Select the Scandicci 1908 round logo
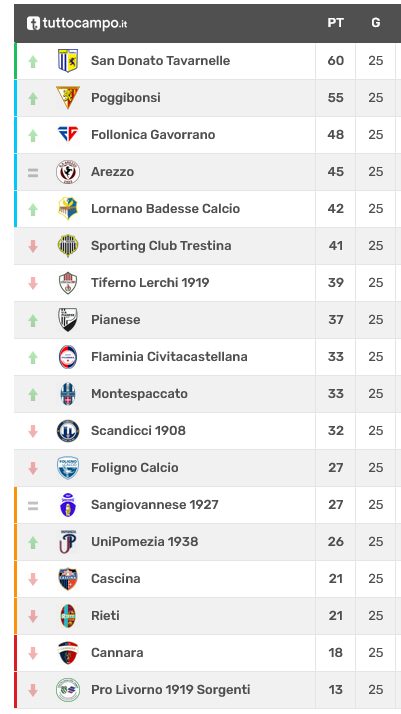Viewport: 401px width, 714px height. click(68, 430)
